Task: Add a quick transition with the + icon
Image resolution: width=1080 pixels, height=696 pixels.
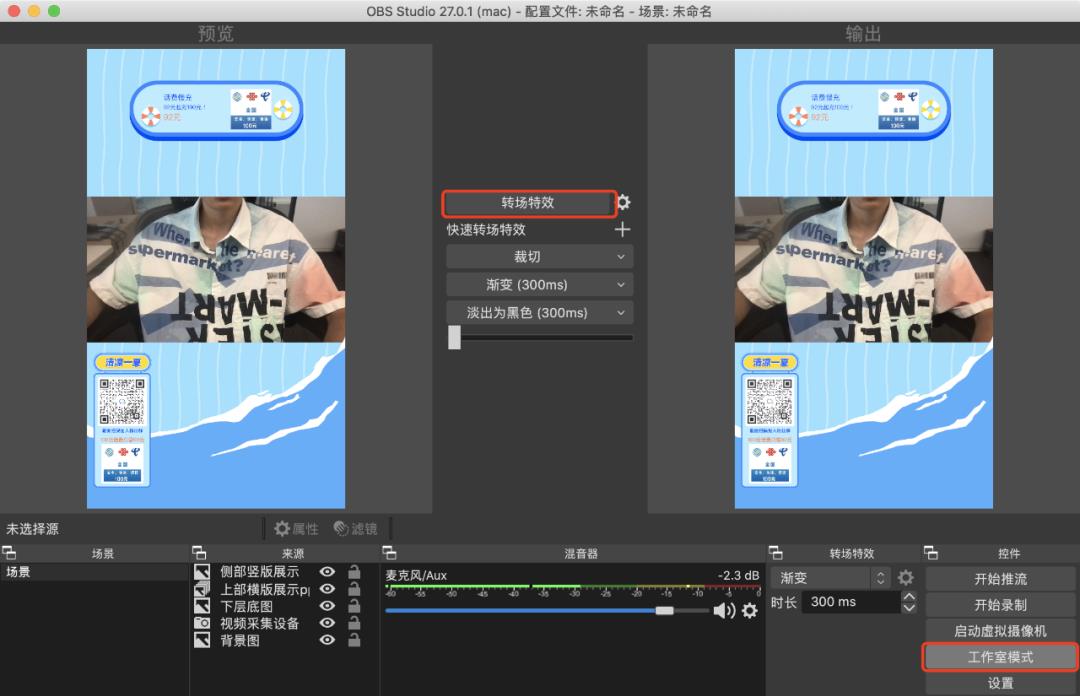Action: (x=622, y=229)
